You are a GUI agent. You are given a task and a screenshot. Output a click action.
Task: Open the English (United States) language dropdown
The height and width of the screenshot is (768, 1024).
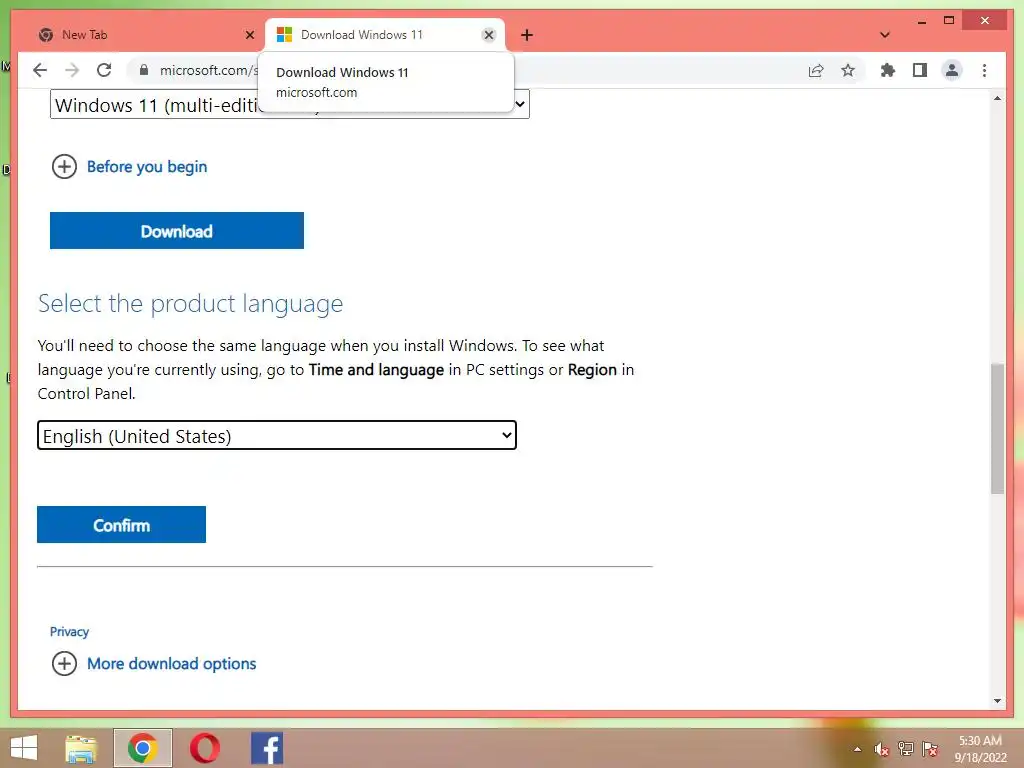277,436
